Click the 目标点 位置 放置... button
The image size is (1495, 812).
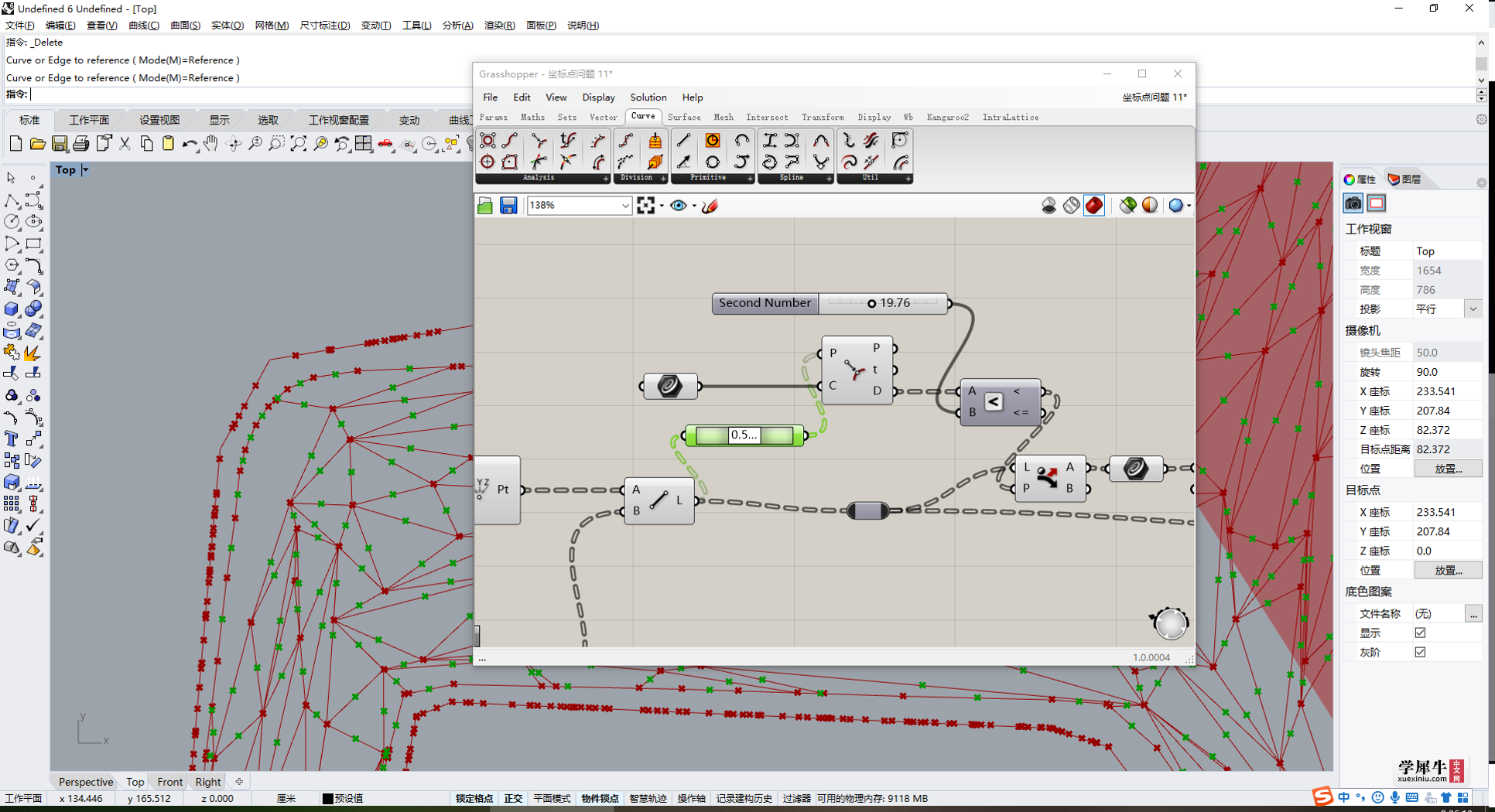click(x=1448, y=570)
